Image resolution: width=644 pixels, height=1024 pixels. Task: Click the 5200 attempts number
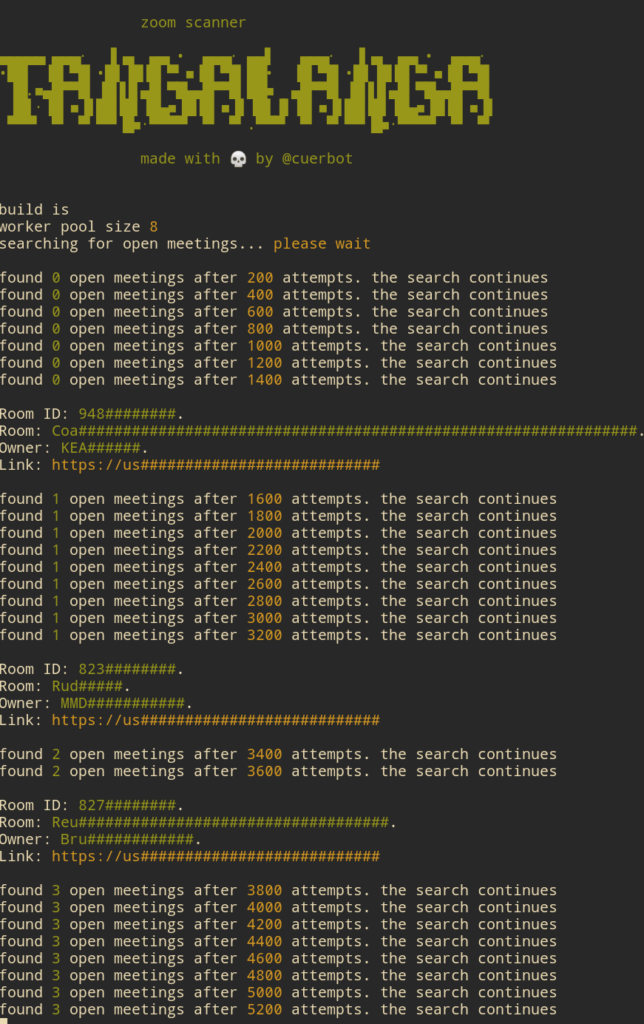pyautogui.click(x=264, y=1009)
